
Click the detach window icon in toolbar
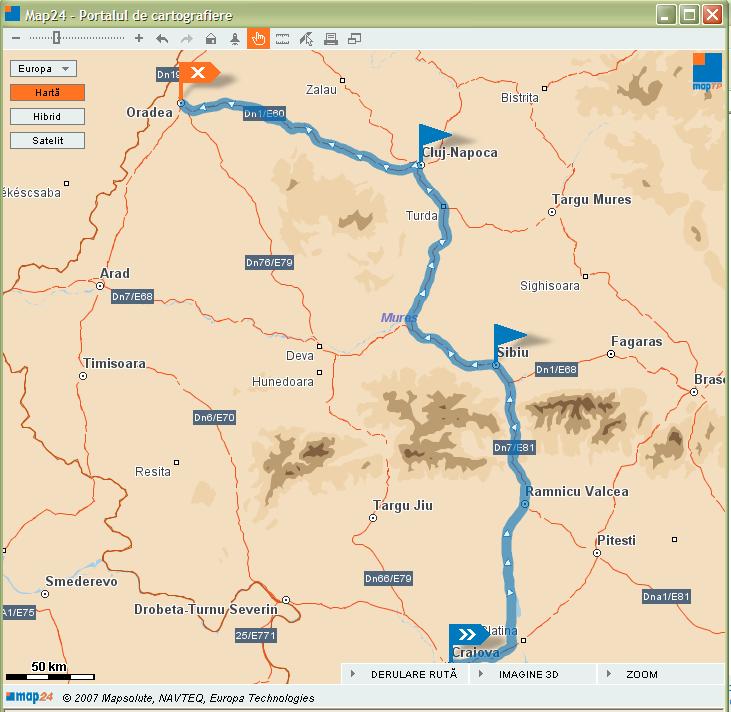pyautogui.click(x=354, y=39)
